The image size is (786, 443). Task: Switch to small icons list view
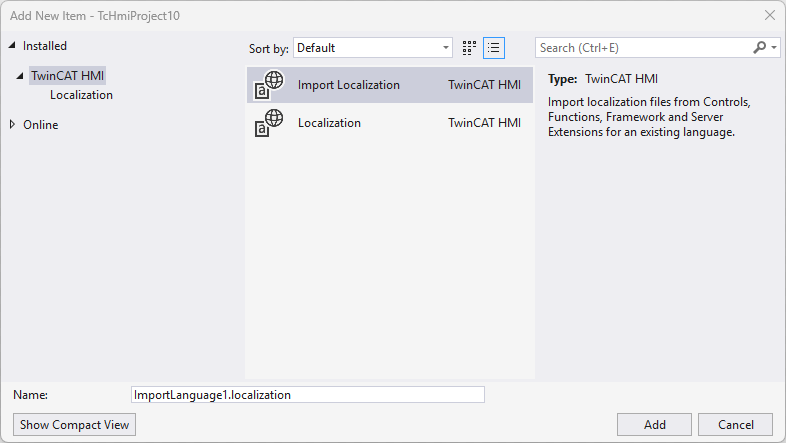(494, 48)
